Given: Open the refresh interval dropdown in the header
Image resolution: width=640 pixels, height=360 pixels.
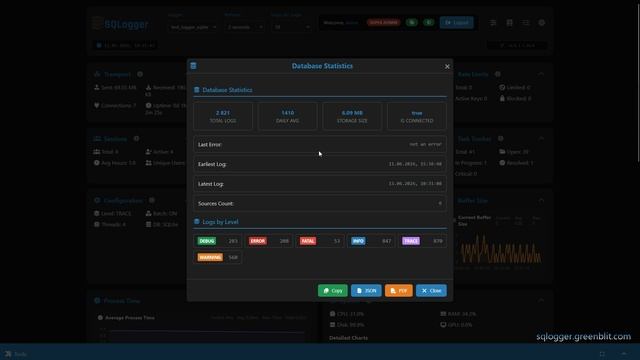Looking at the screenshot, I should point(244,27).
